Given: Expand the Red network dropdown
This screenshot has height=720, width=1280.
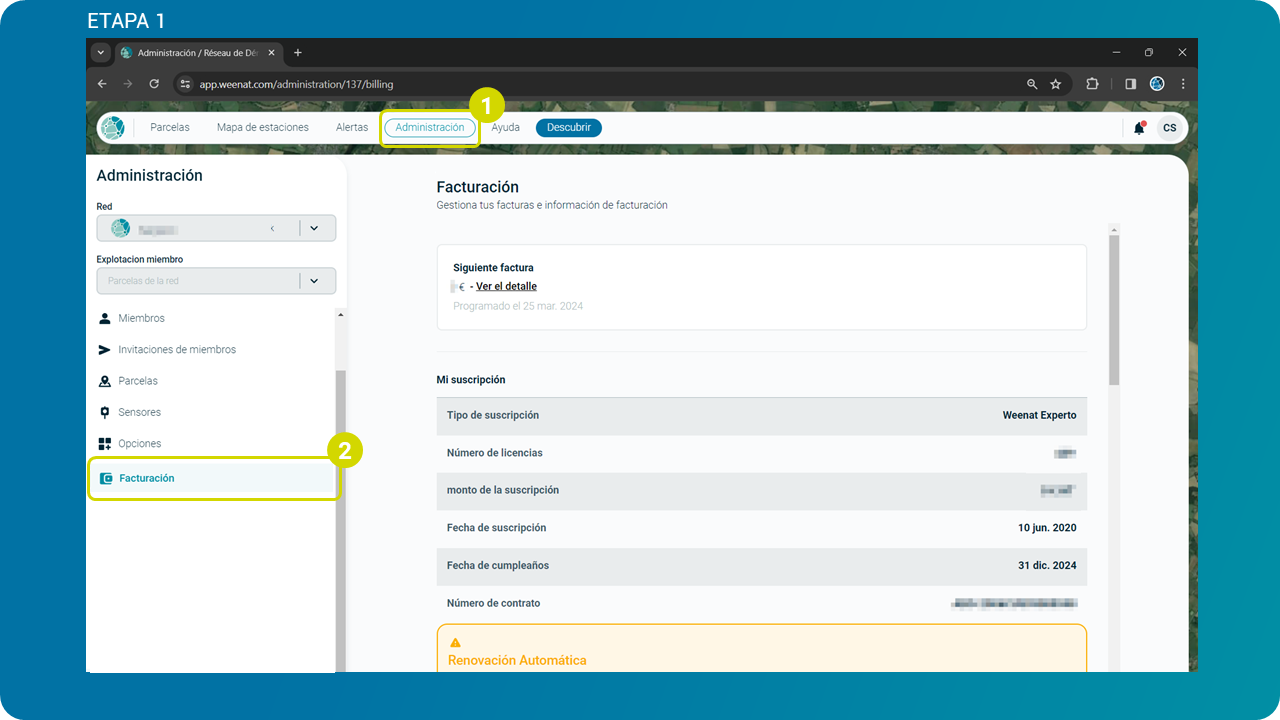Looking at the screenshot, I should pyautogui.click(x=314, y=228).
